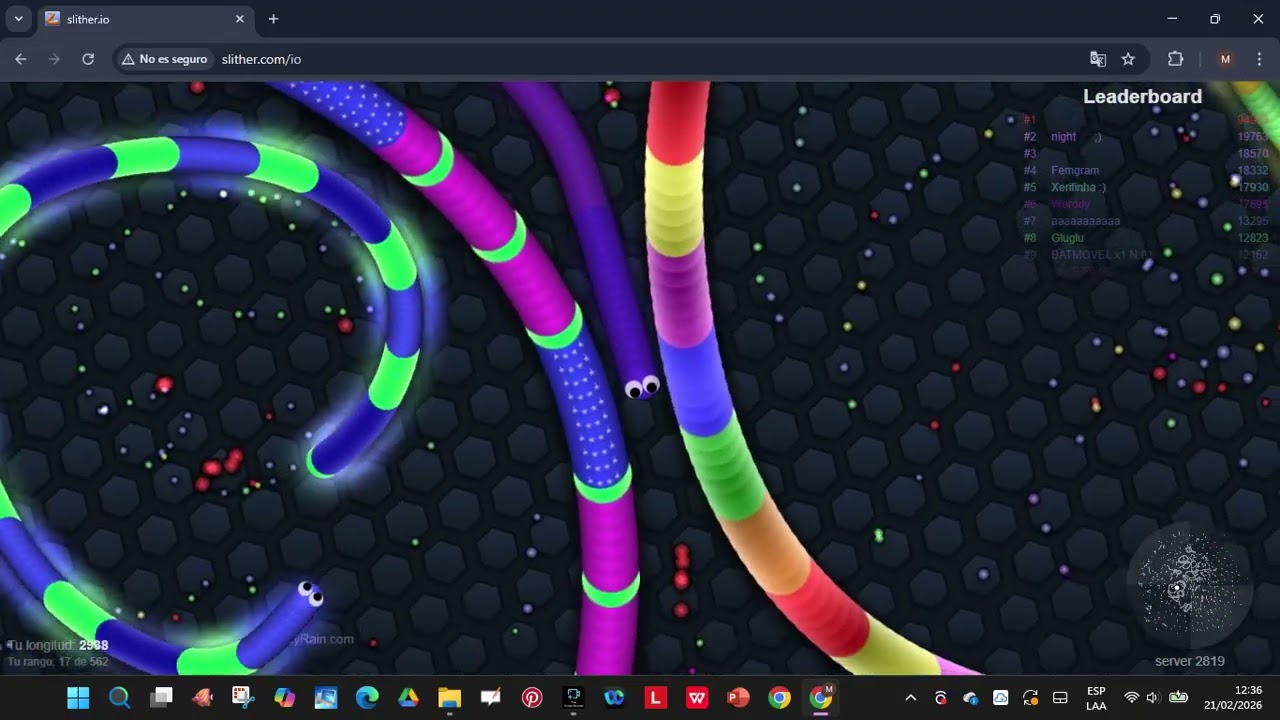
Task: Open the Chrome extensions puzzle icon
Action: (1176, 59)
